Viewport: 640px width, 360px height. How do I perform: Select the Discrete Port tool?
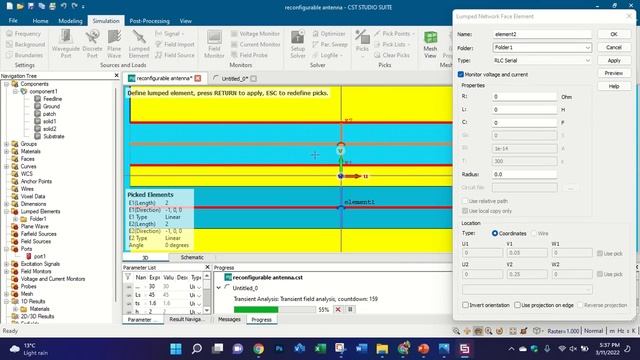tap(92, 44)
